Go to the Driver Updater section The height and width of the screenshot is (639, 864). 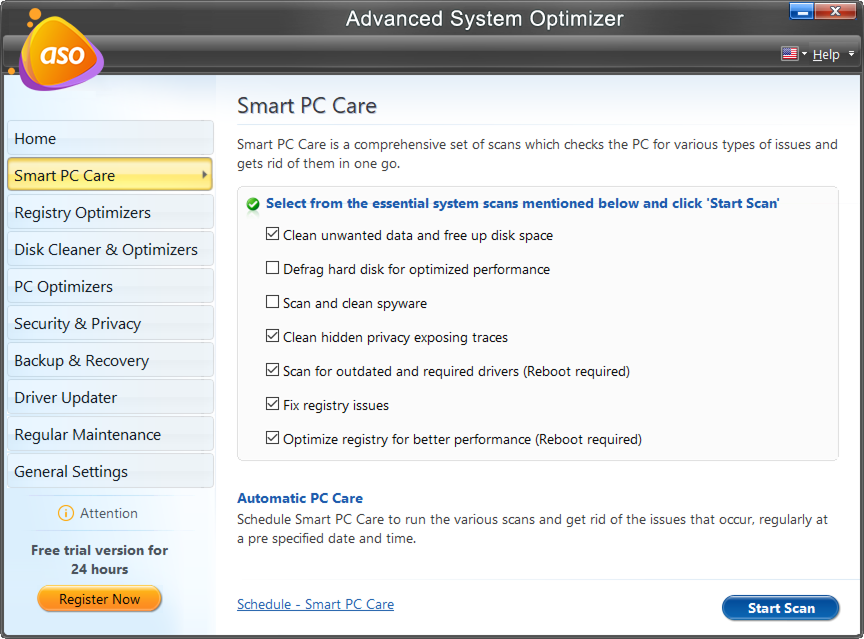coord(110,396)
